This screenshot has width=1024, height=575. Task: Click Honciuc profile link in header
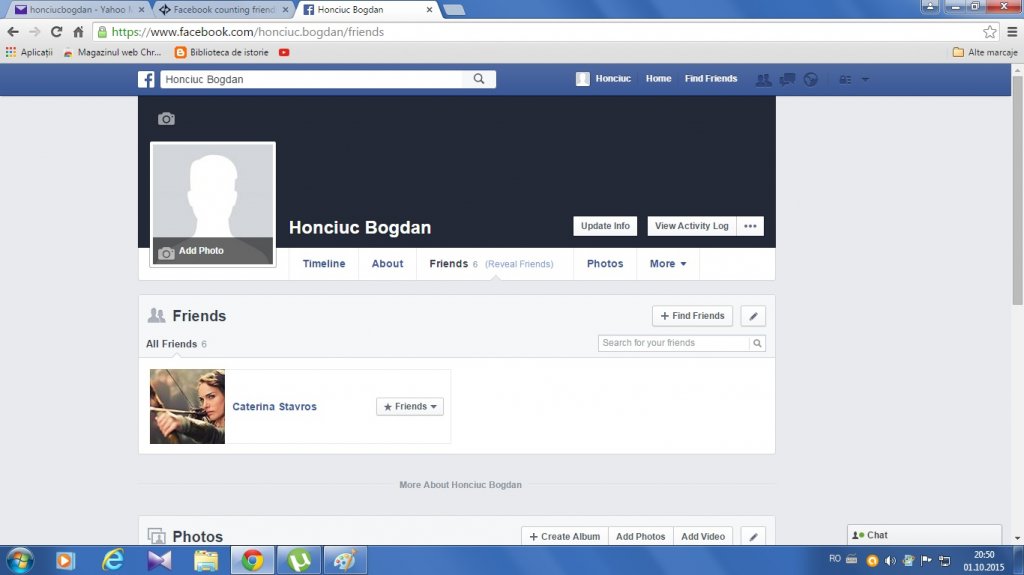603,79
